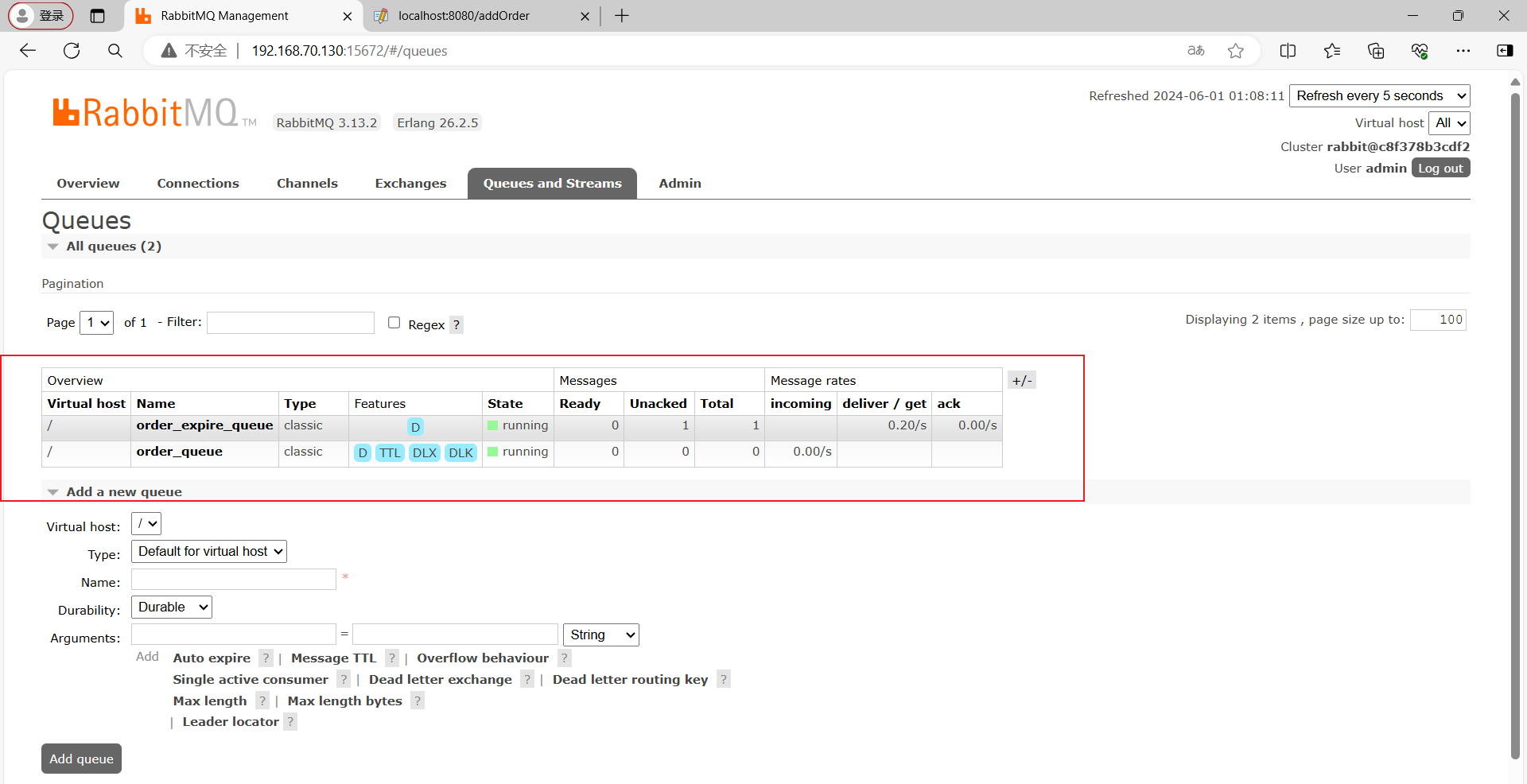The width and height of the screenshot is (1527, 784).
Task: Open Virtual host dropdown in new queue form
Action: pyautogui.click(x=146, y=524)
